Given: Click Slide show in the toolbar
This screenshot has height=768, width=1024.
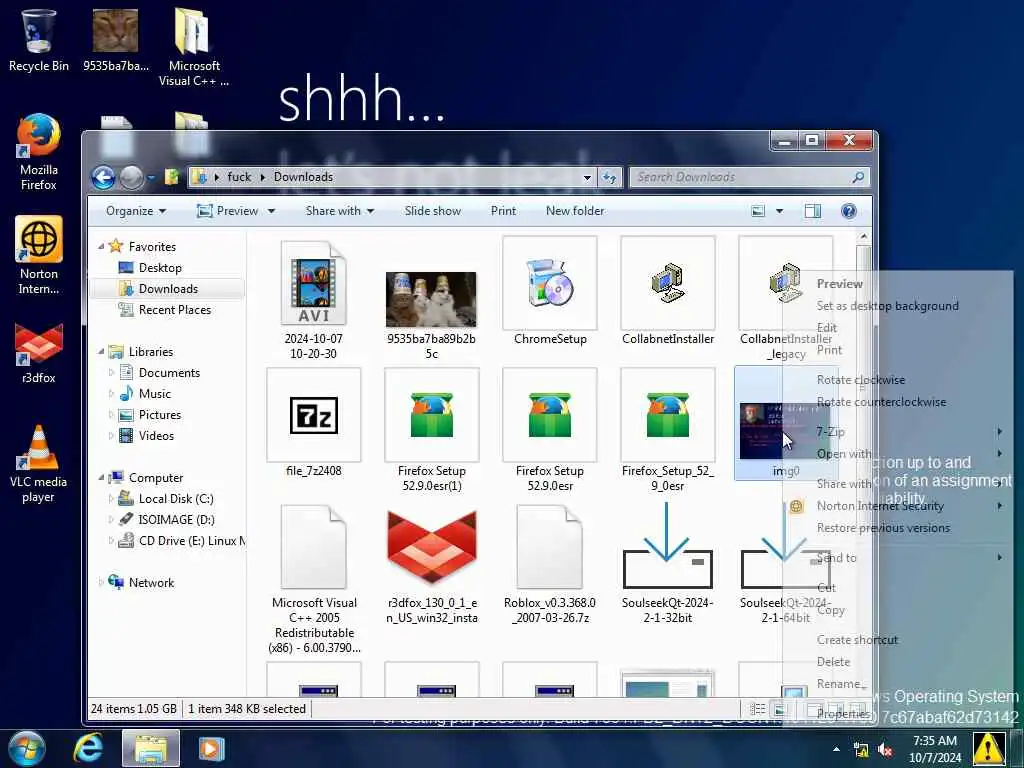Looking at the screenshot, I should pos(432,211).
